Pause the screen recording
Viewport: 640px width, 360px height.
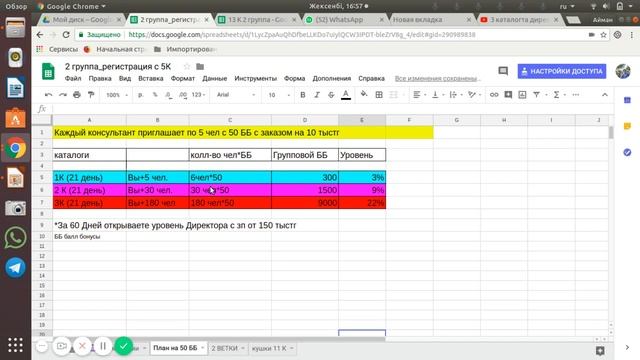103,347
